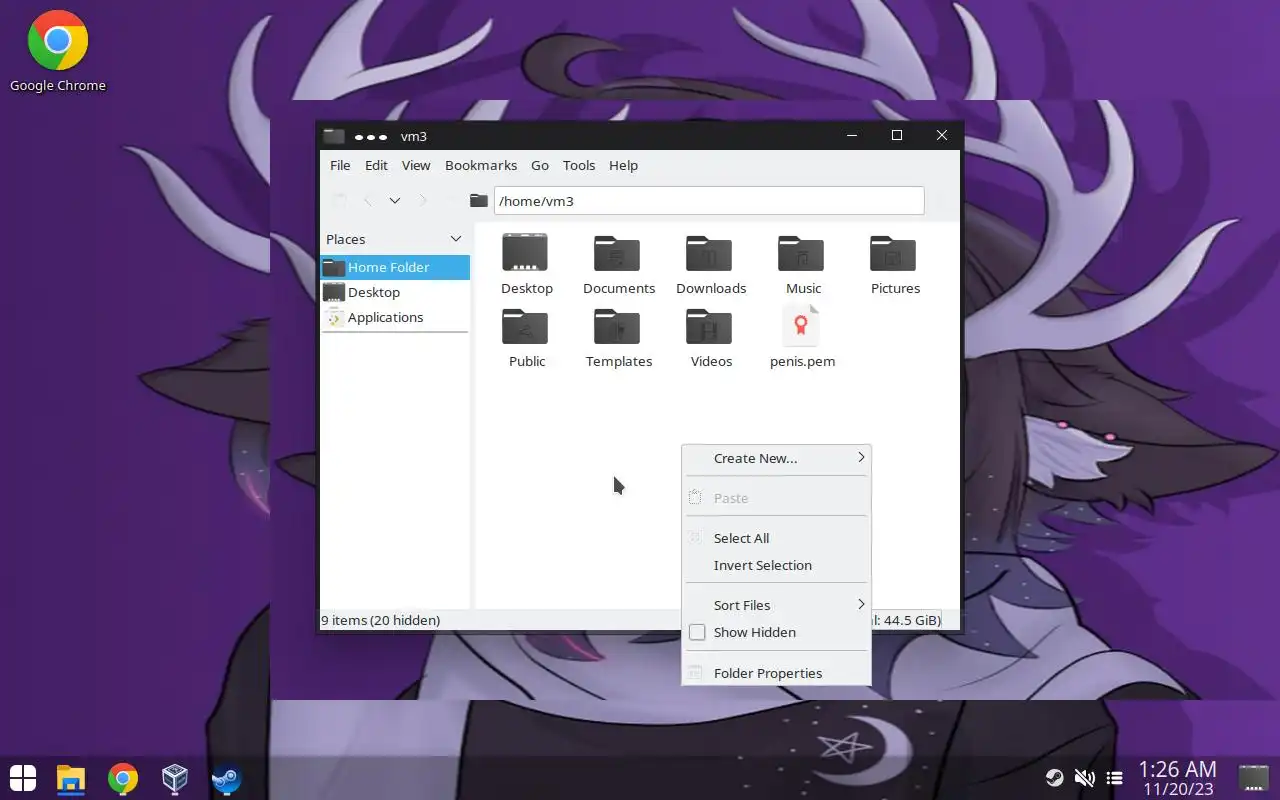Open the Go menu
The width and height of the screenshot is (1280, 800).
[x=540, y=165]
